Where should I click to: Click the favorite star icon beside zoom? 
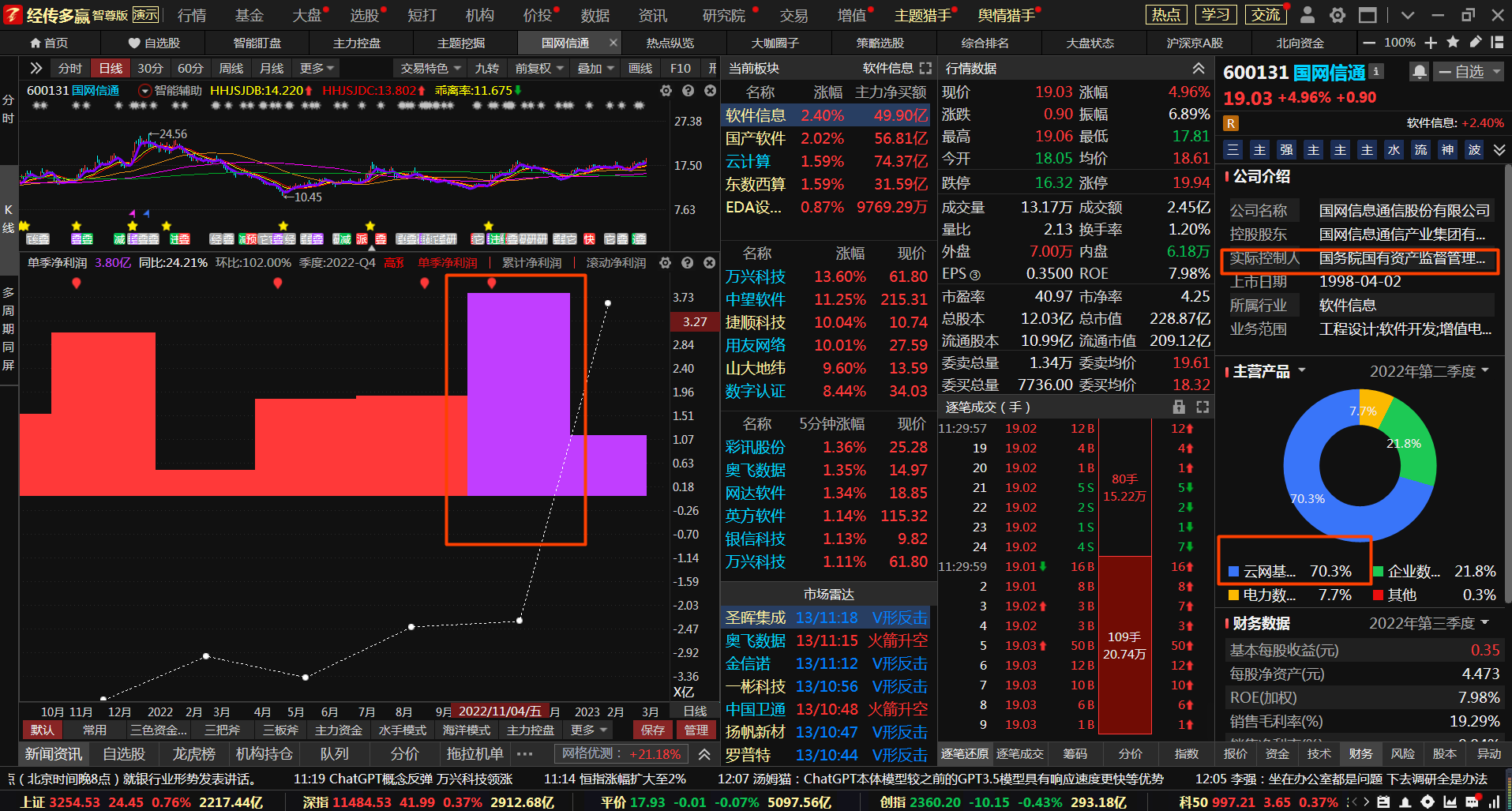point(1453,43)
